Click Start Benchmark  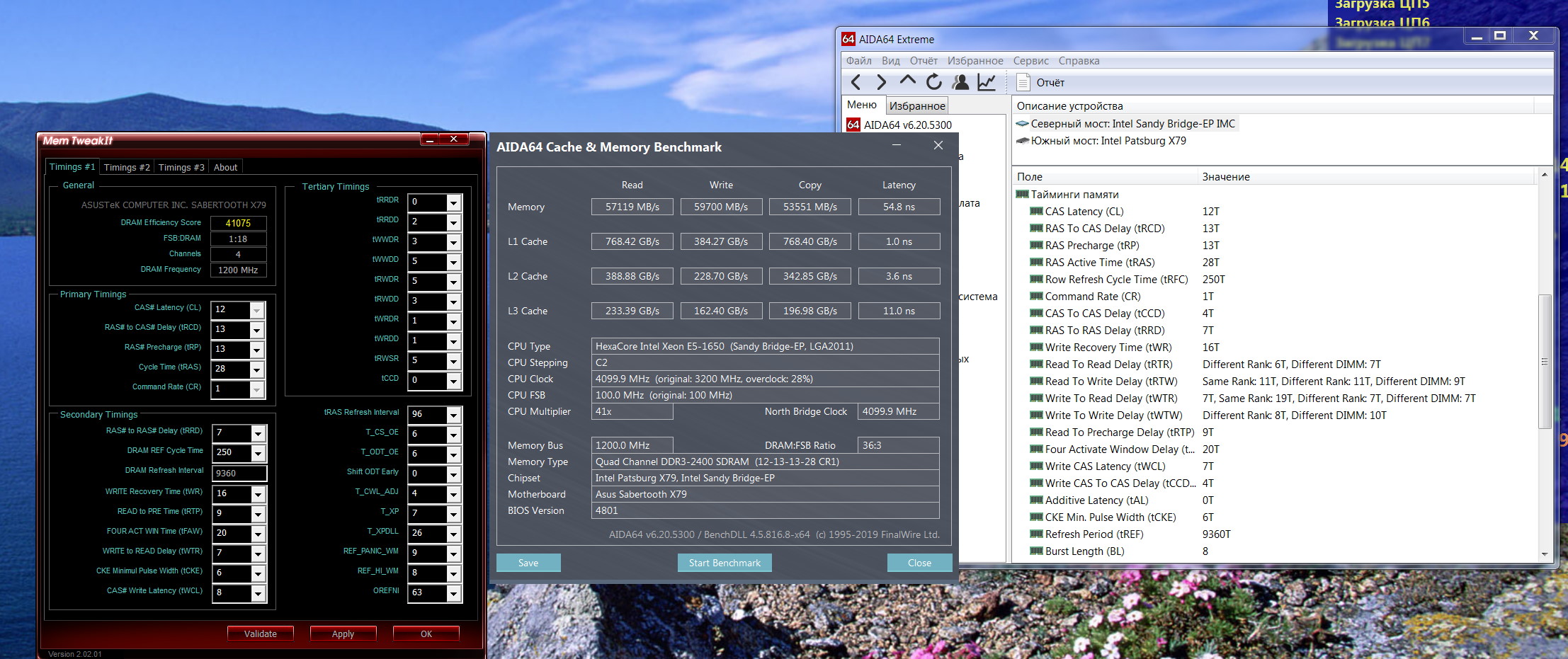[725, 563]
